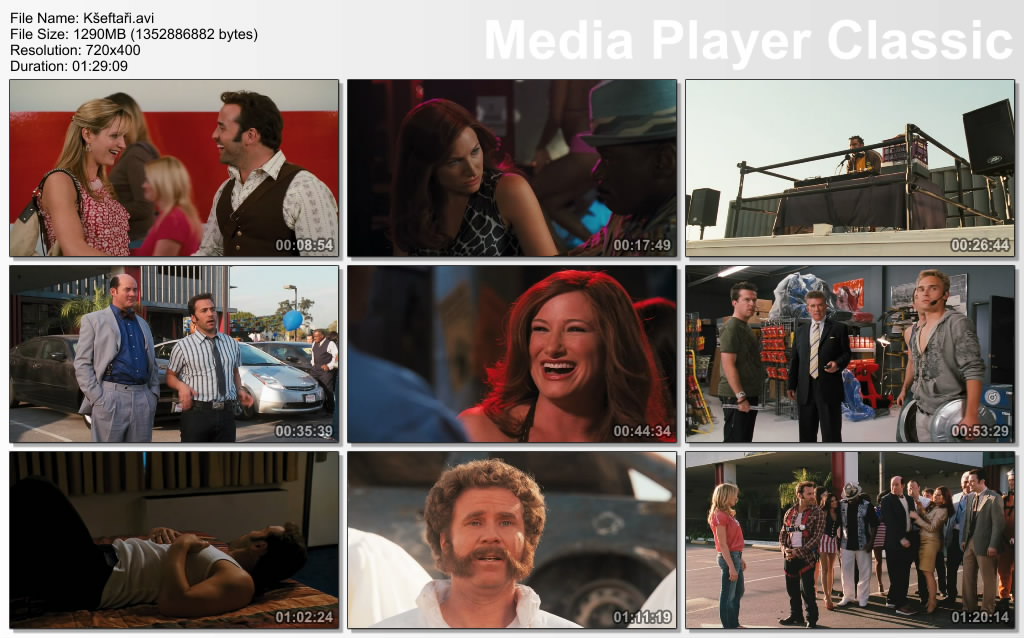Click the 00:35:39 timestamp label
Image resolution: width=1024 pixels, height=638 pixels.
click(x=304, y=431)
